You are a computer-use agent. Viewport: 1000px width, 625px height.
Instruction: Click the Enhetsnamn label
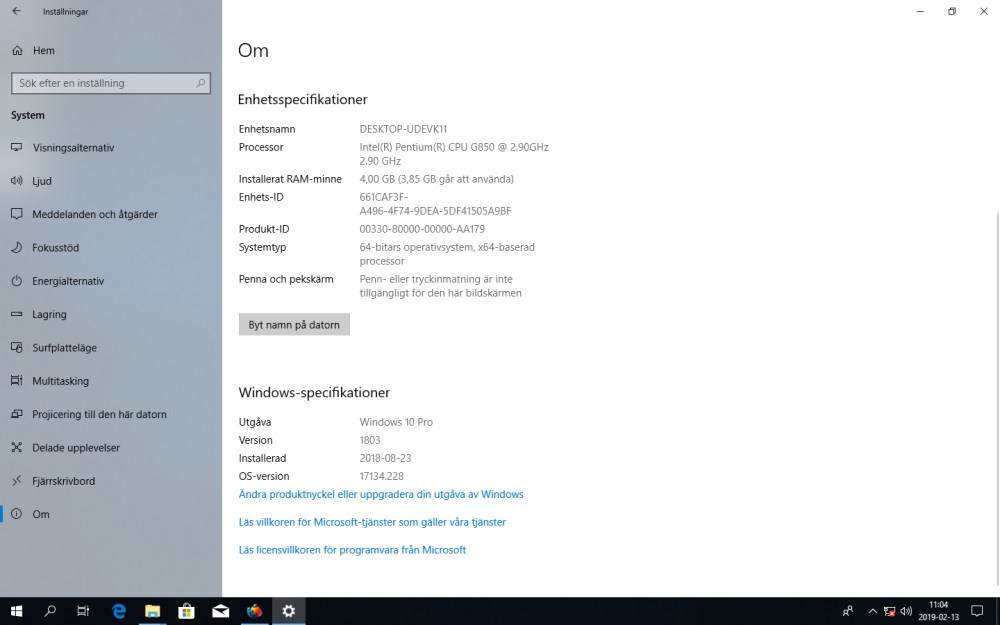click(267, 129)
